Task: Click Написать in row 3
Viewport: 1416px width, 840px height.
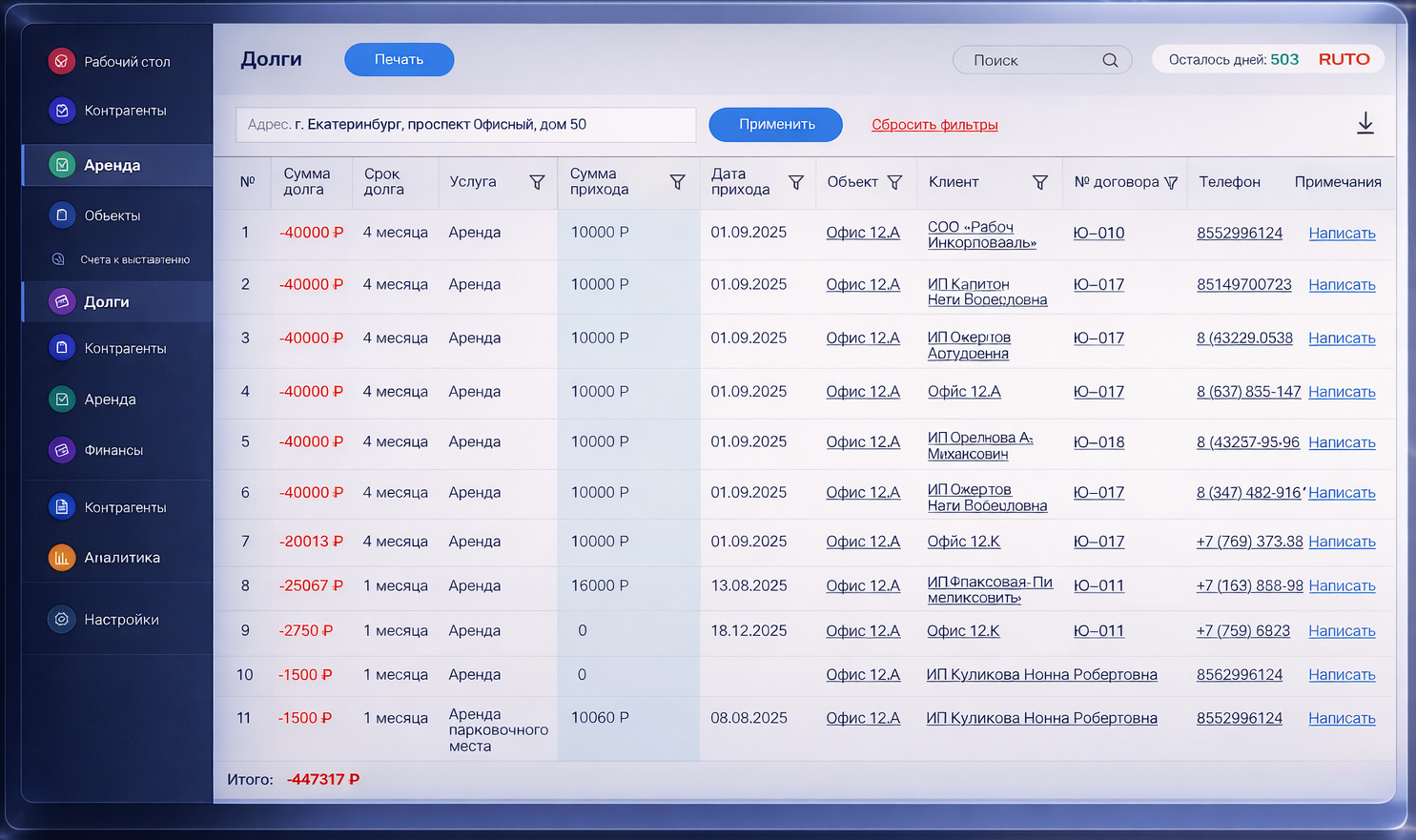Action: 1342,338
